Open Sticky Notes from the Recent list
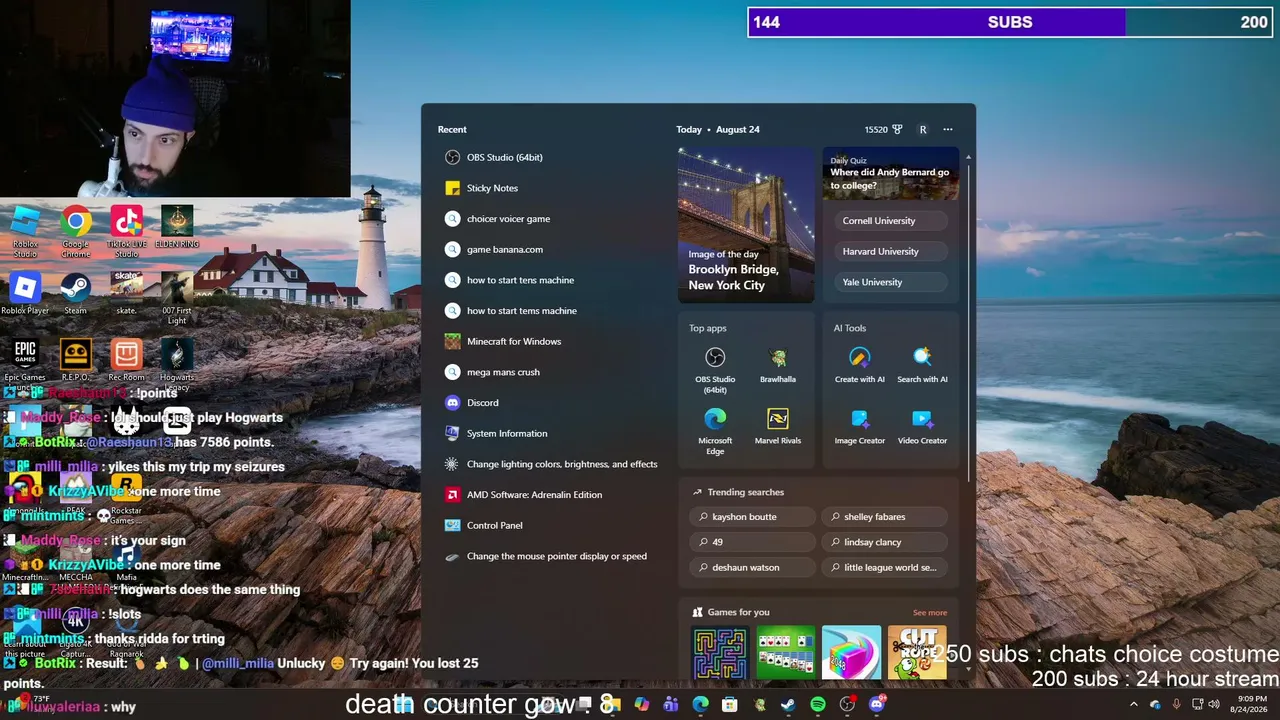This screenshot has width=1280, height=720. [482, 188]
